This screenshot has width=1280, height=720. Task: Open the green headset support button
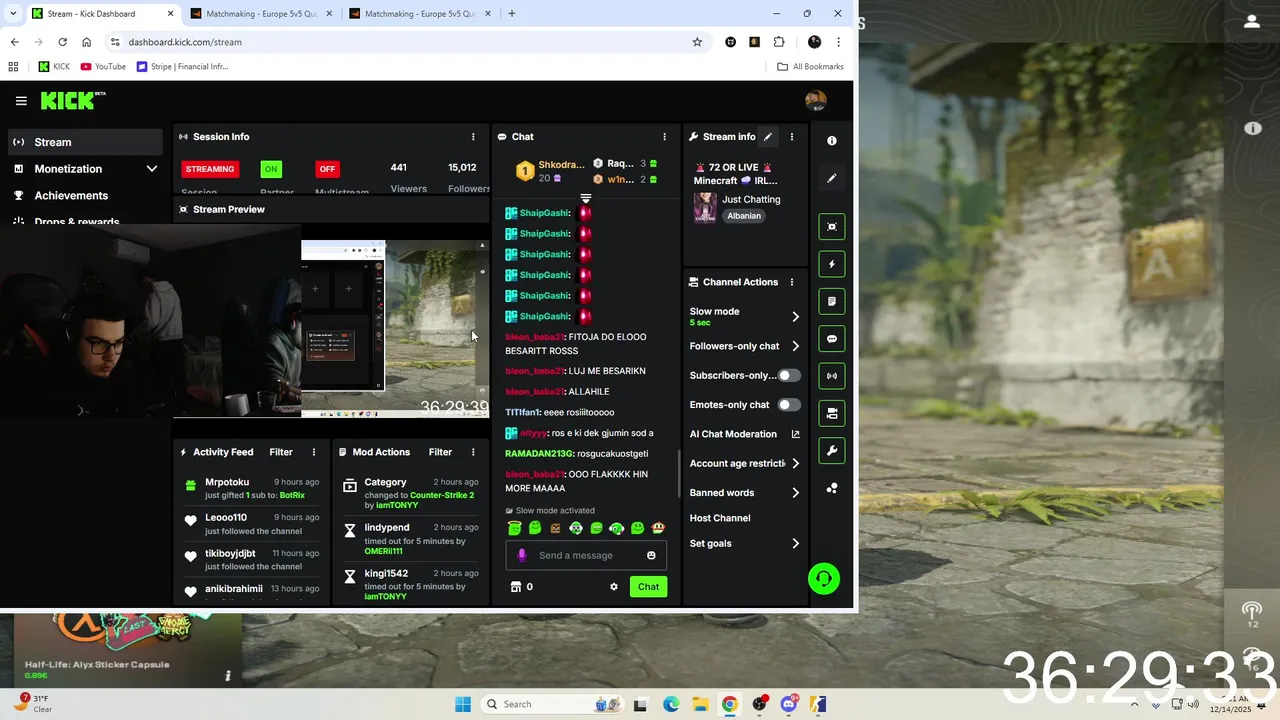(x=824, y=579)
